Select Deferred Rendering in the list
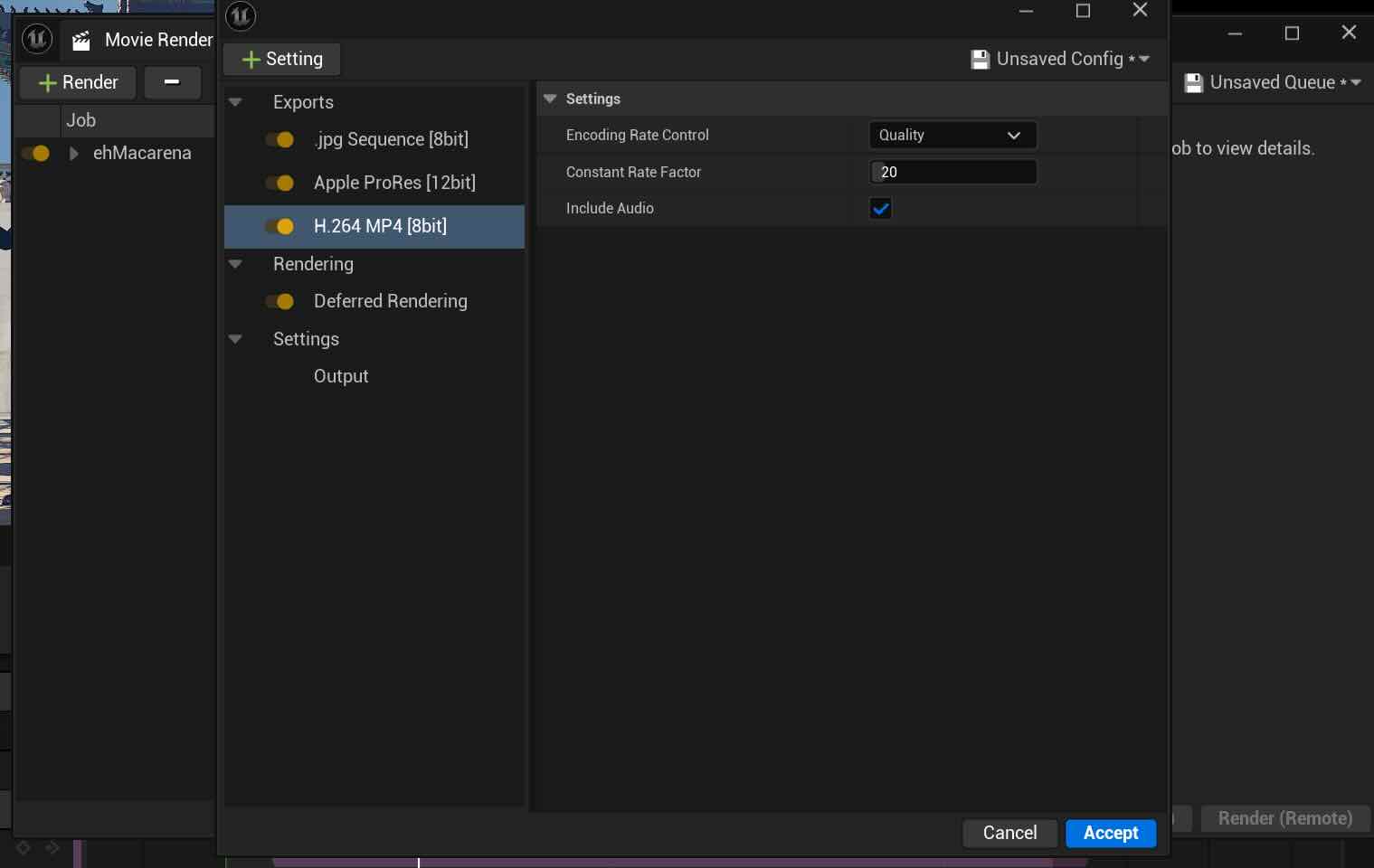The height and width of the screenshot is (868, 1374). [390, 301]
